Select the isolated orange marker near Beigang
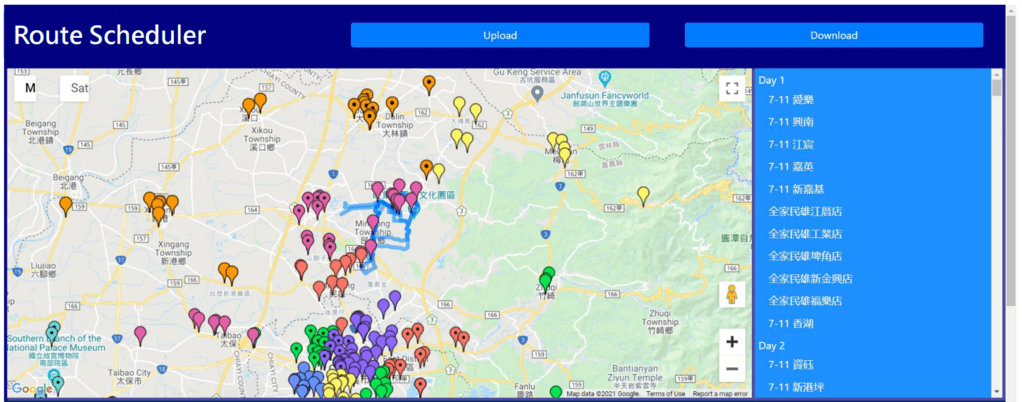1022x402 pixels. (66, 205)
